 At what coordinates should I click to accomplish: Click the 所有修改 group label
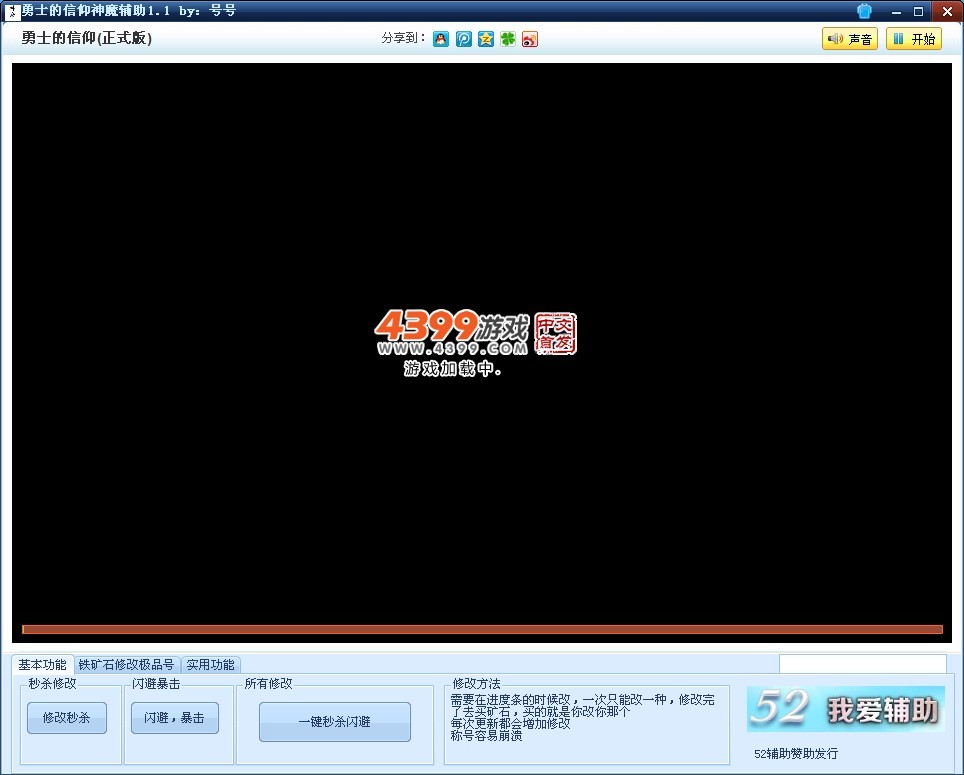(x=269, y=683)
